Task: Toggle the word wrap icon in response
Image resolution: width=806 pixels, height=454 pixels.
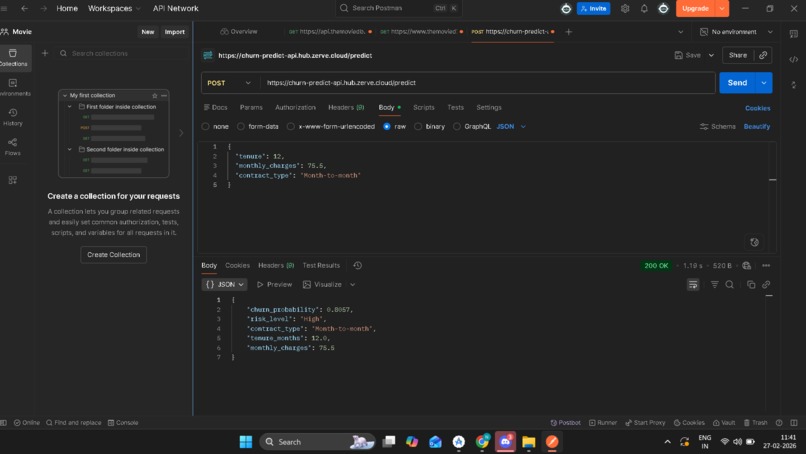Action: tap(693, 284)
